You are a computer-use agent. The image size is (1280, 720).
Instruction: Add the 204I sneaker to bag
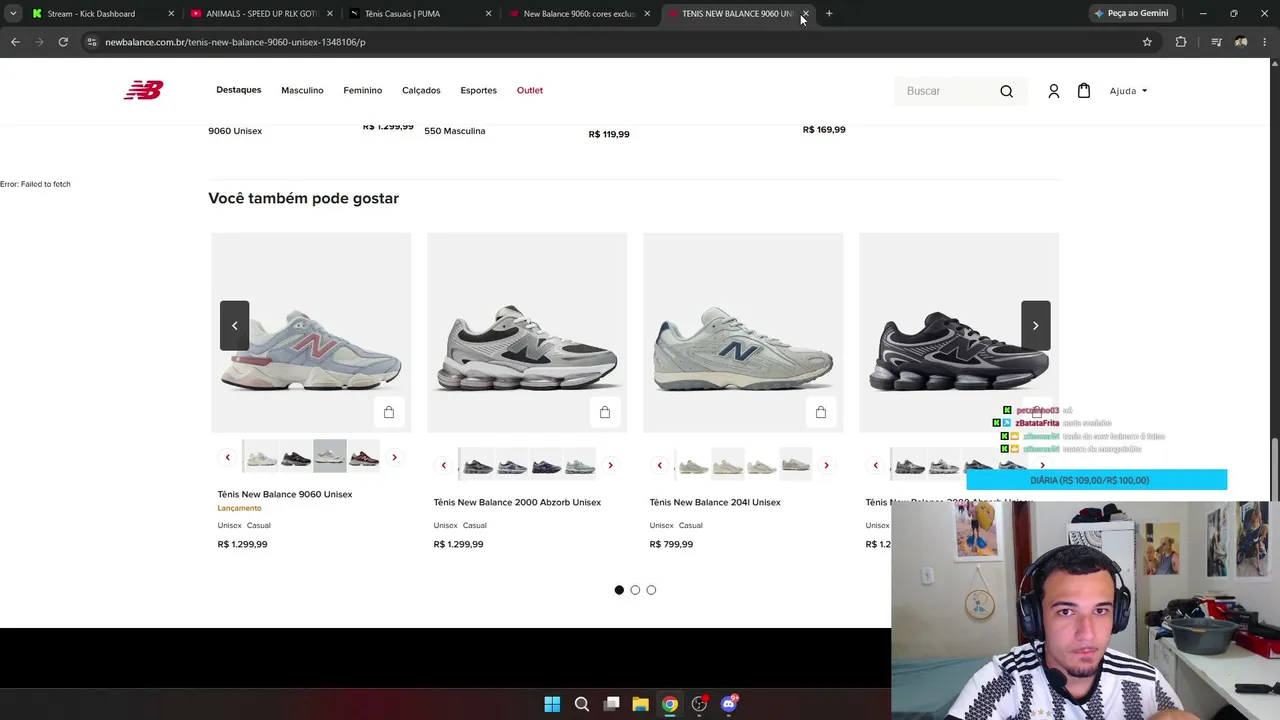821,412
